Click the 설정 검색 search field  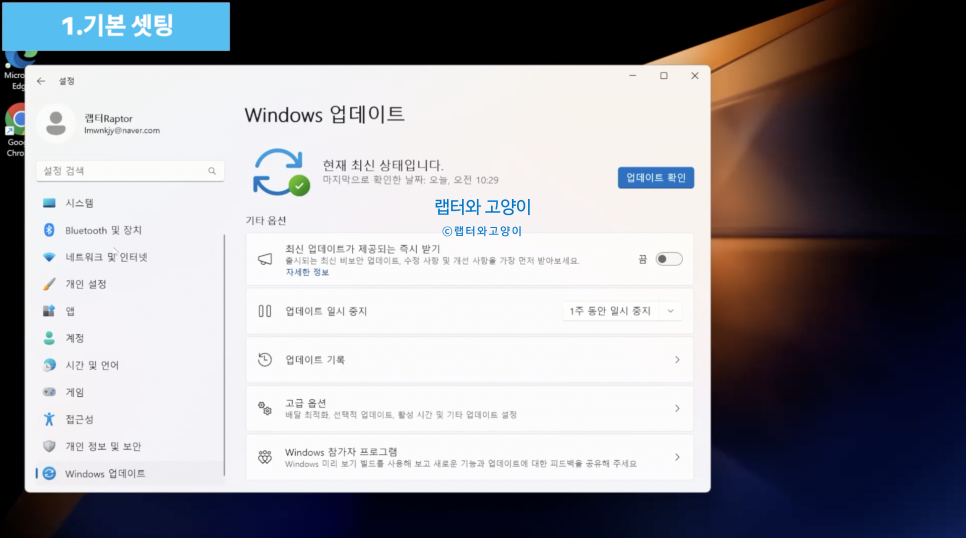click(x=130, y=171)
